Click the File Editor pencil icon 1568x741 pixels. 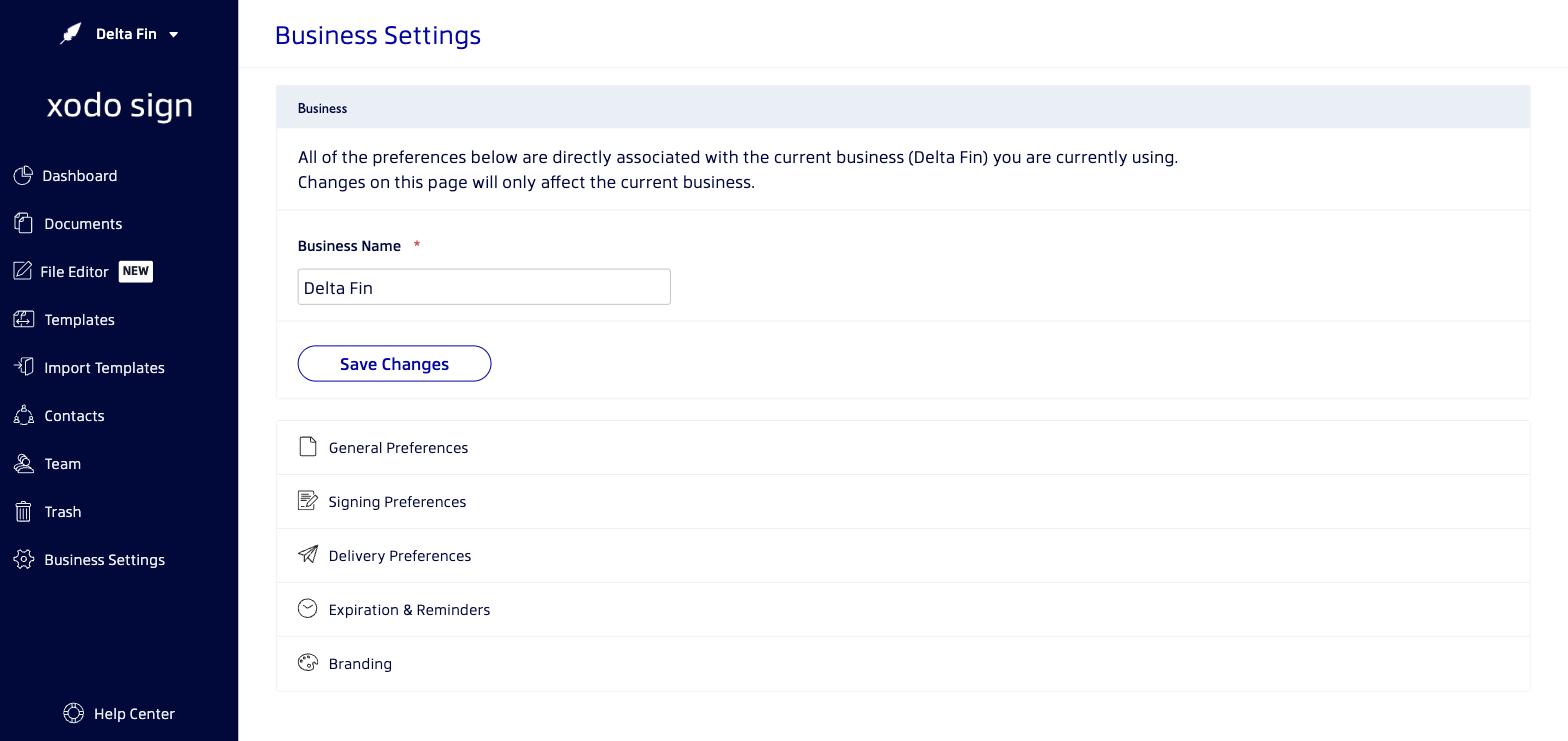tap(23, 271)
